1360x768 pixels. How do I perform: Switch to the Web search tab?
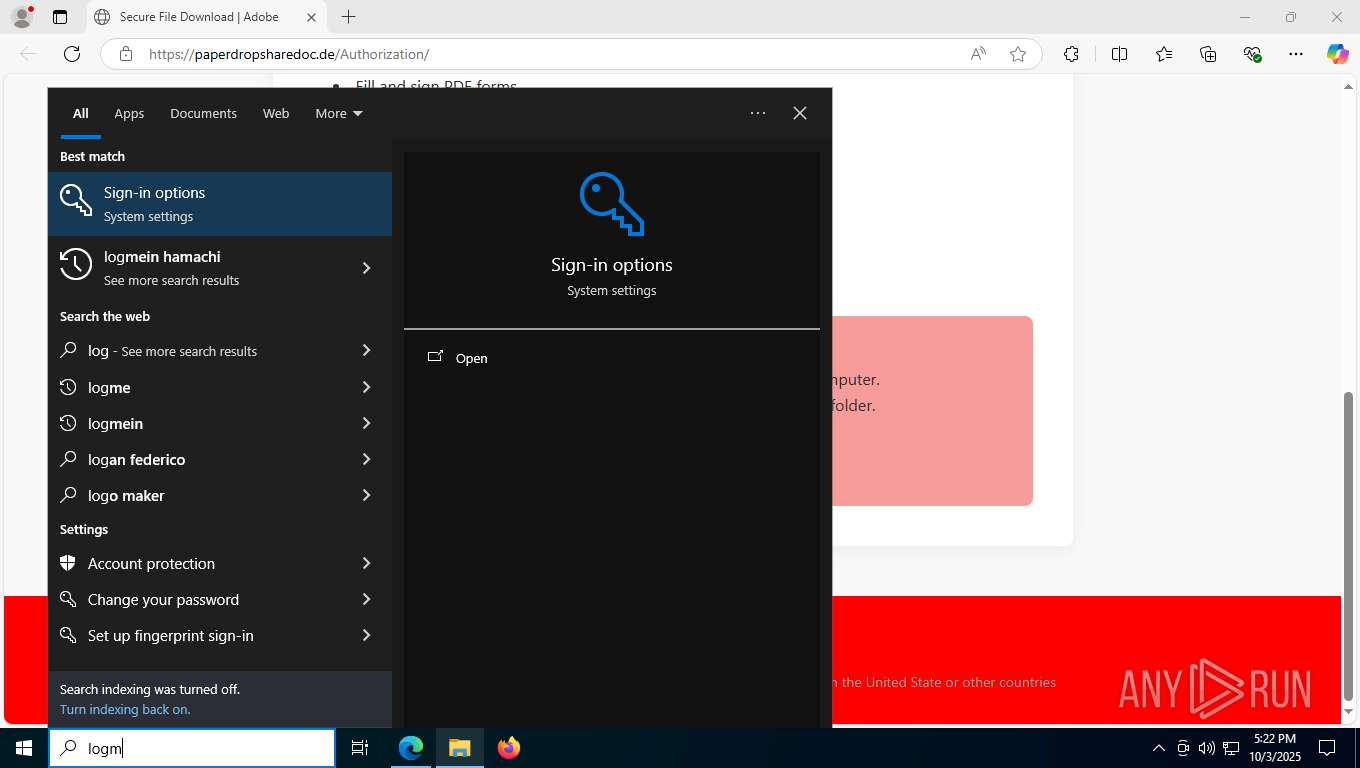coord(276,113)
